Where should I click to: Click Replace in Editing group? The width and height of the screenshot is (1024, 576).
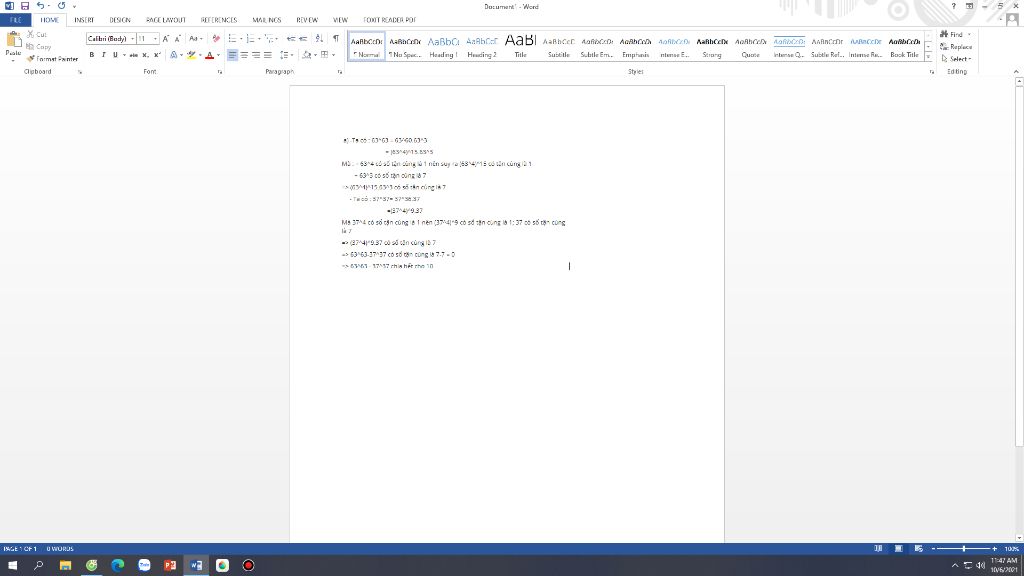point(956,46)
